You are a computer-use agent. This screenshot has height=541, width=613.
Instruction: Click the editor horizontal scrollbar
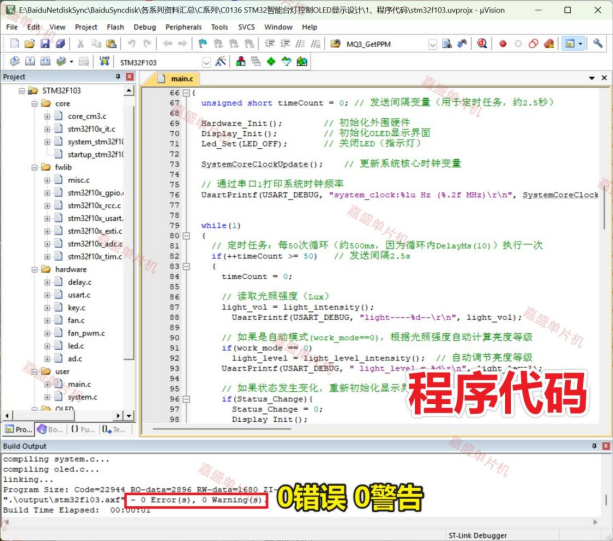click(222, 429)
